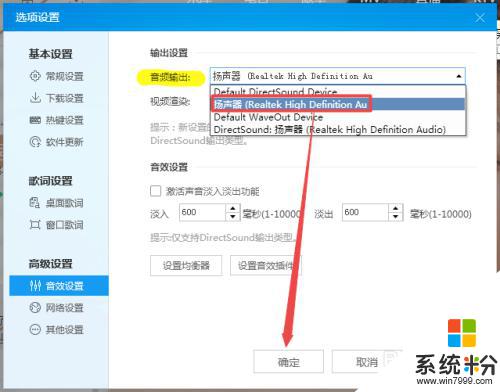Open 软件更新 software update page
This screenshot has height=392, width=500.
[x=57, y=142]
